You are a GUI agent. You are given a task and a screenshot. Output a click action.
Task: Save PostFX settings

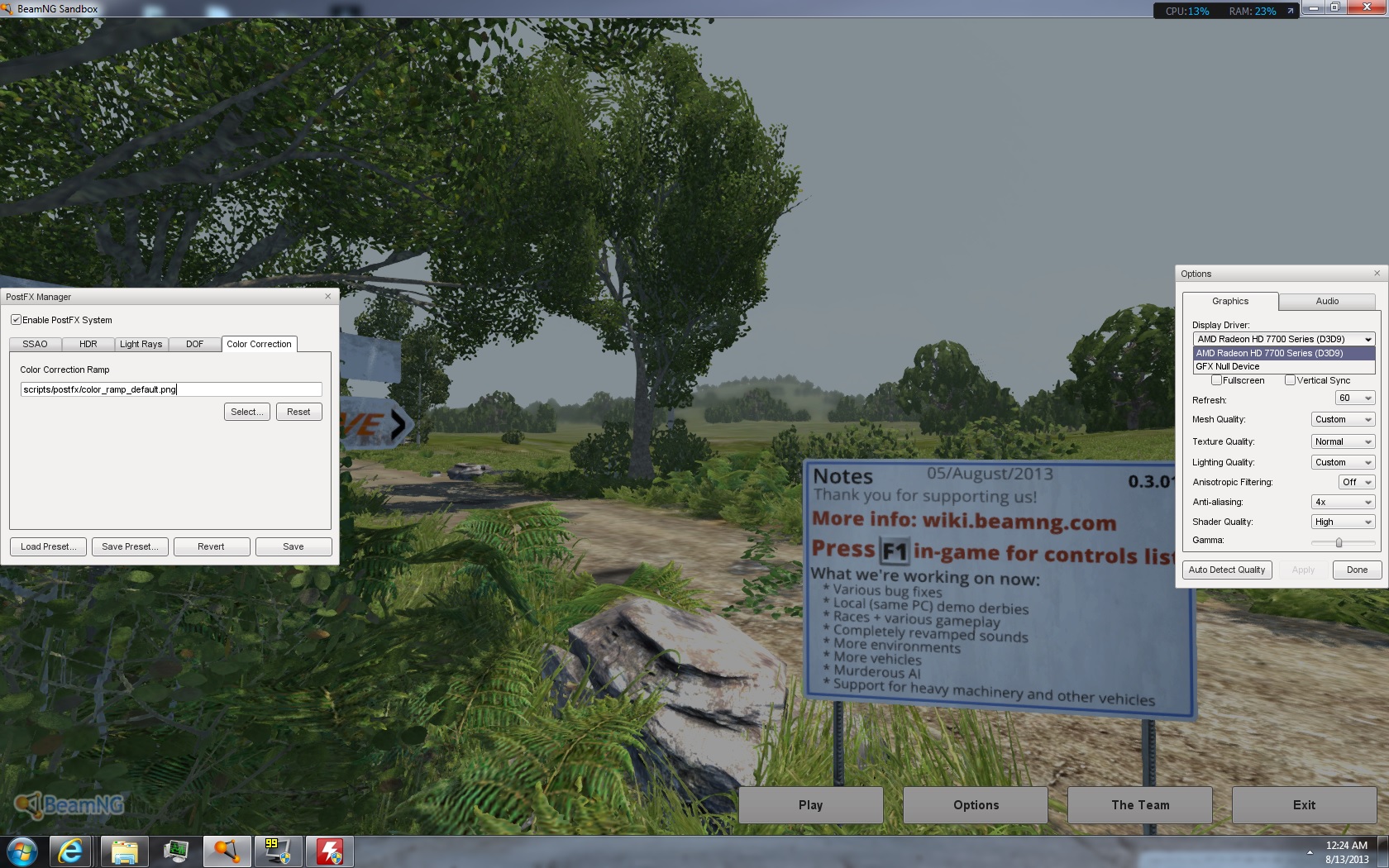pos(294,546)
